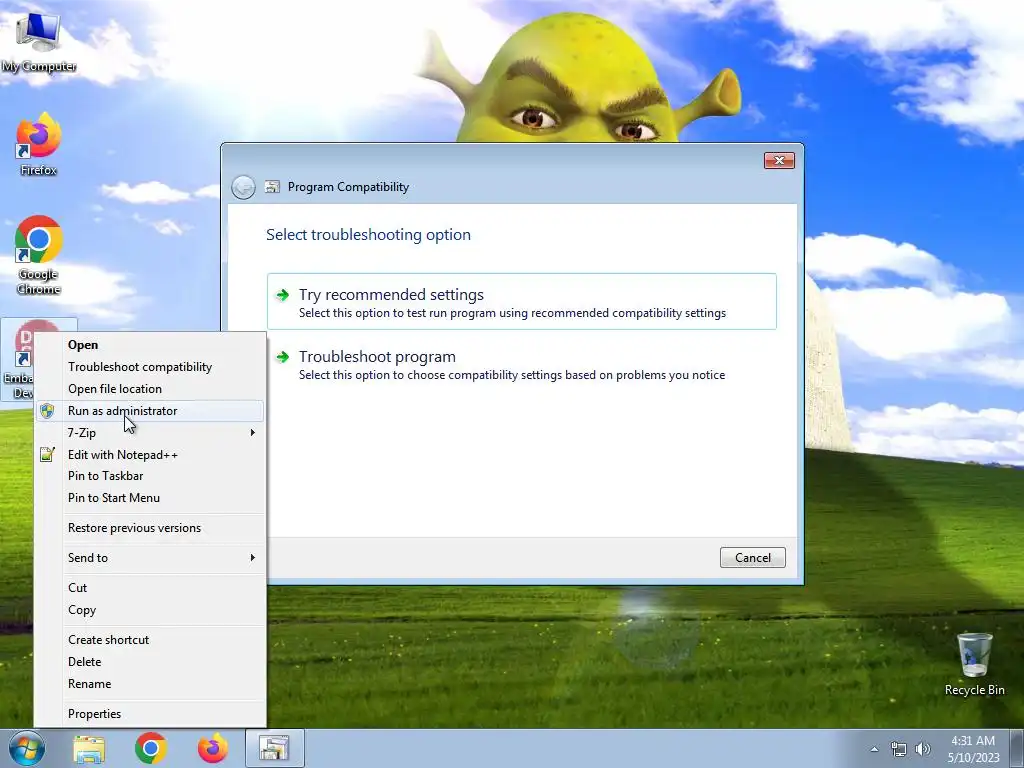The image size is (1024, 768).
Task: Click green arrow beside Troubleshoot program
Action: coord(282,357)
